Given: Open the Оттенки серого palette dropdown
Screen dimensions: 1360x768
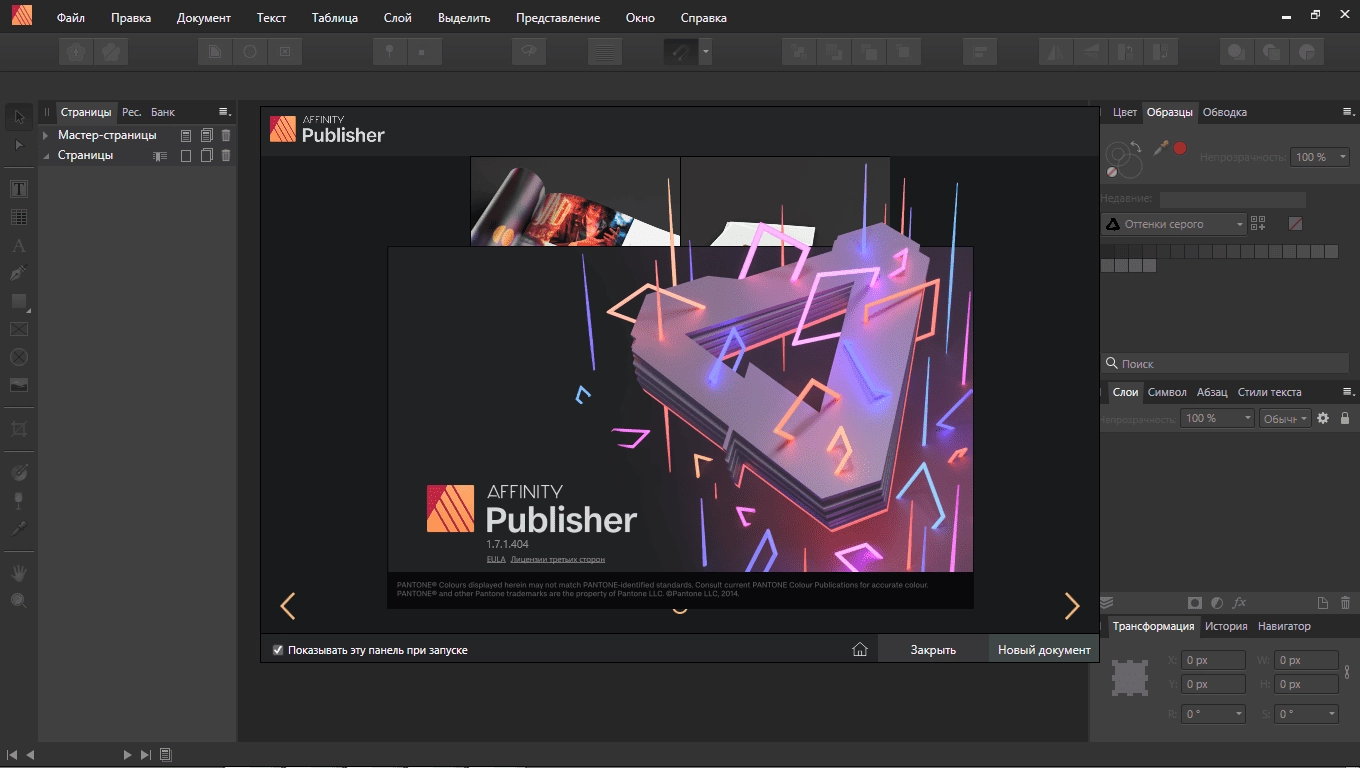Looking at the screenshot, I should [x=1174, y=224].
